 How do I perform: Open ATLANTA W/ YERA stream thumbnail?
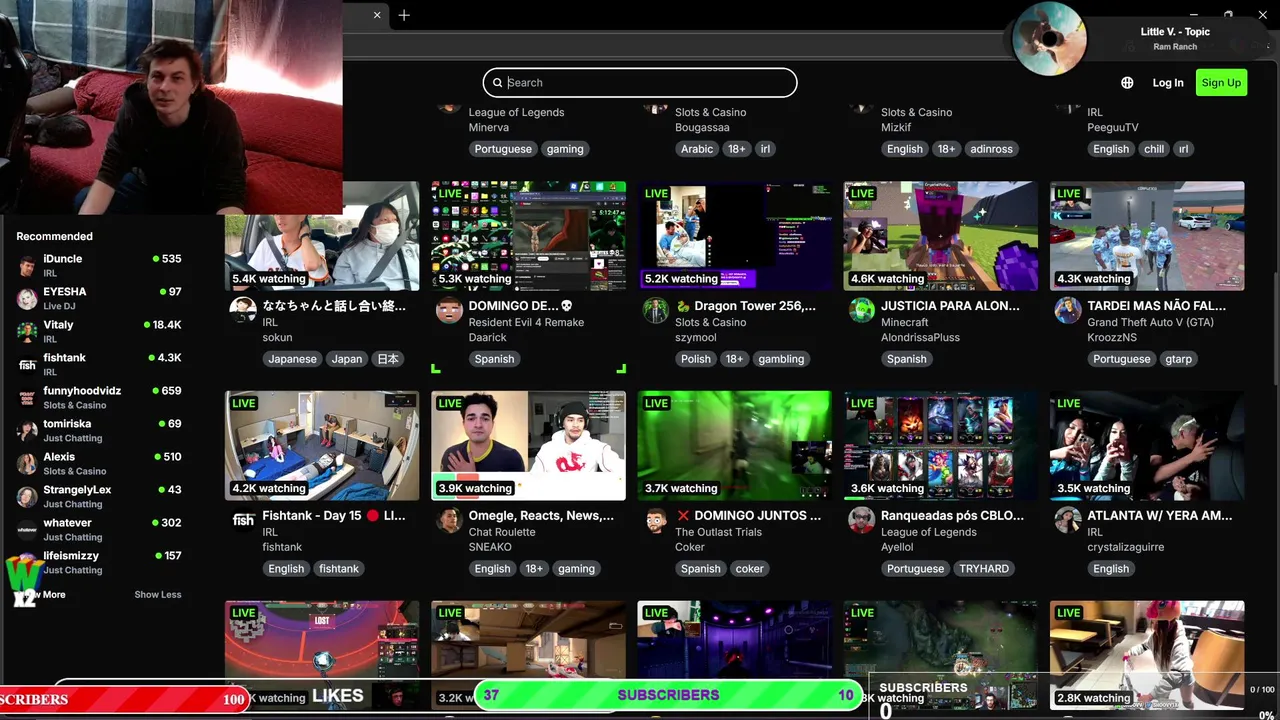pos(1147,446)
